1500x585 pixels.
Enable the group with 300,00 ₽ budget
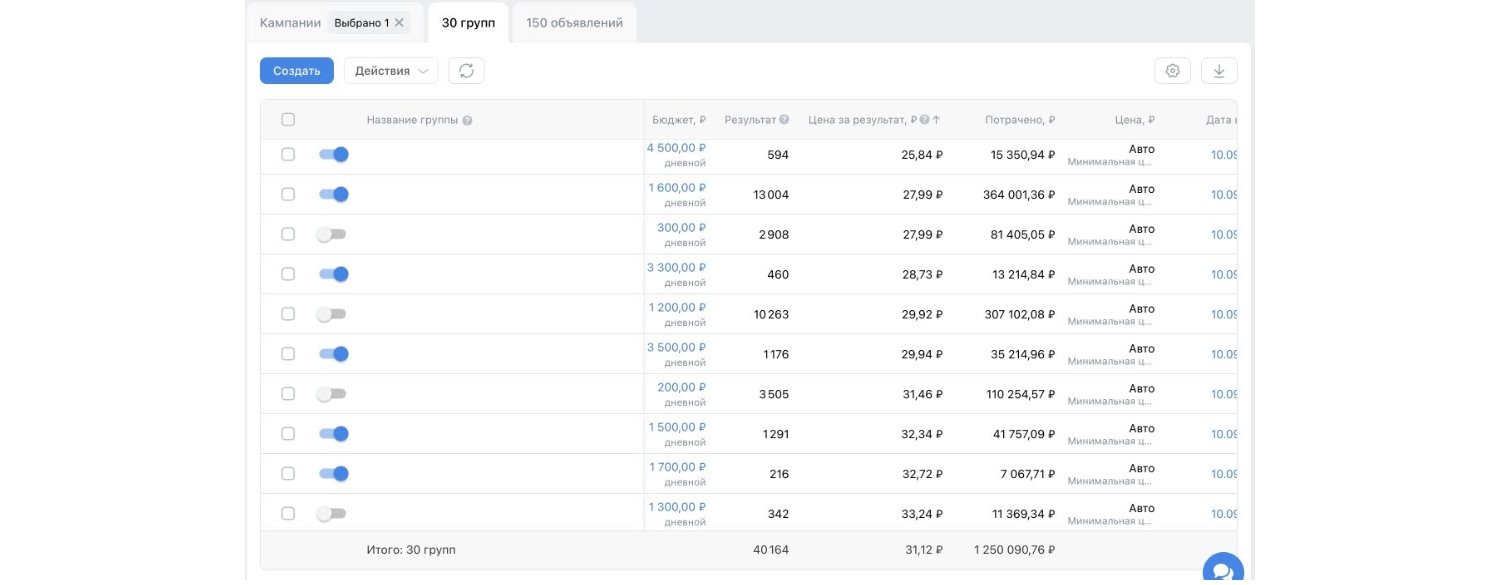click(331, 234)
